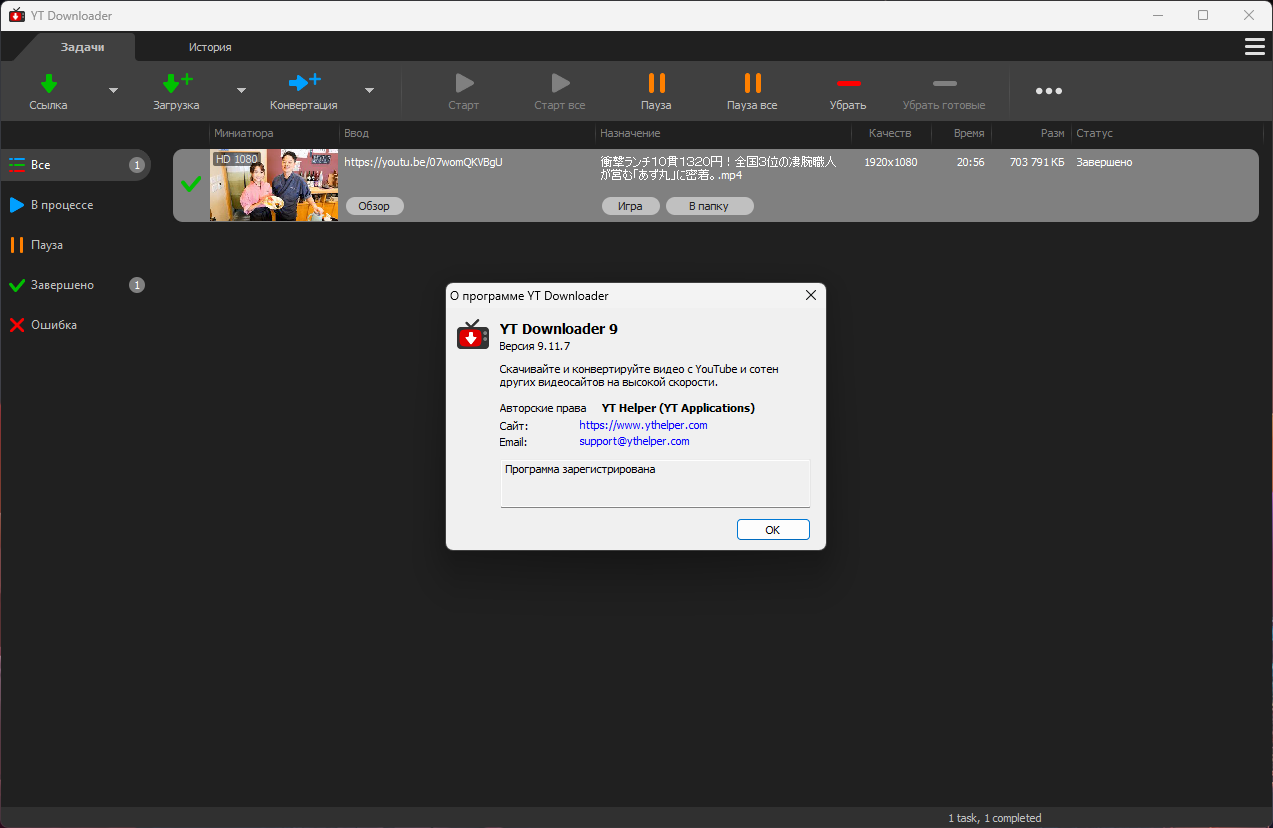The image size is (1273, 828).
Task: Click OK in the about dialog
Action: pyautogui.click(x=773, y=530)
